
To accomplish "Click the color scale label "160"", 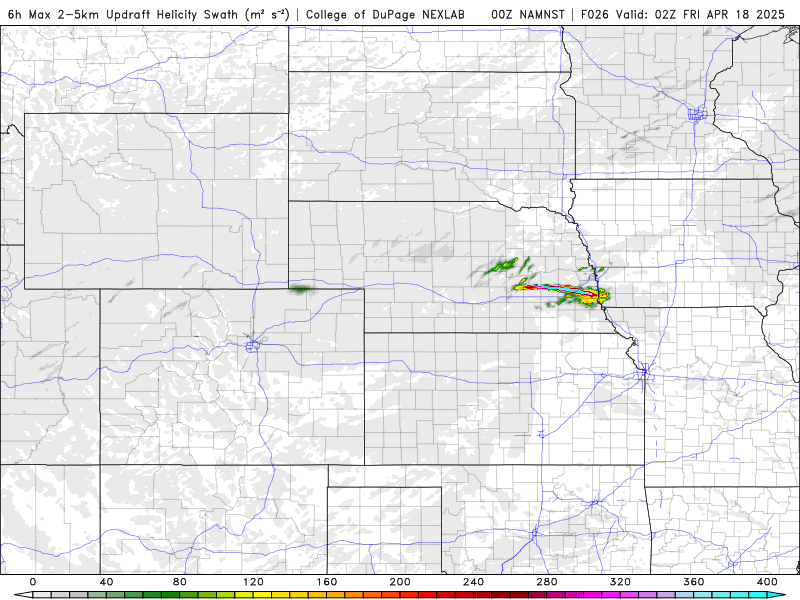I will [x=327, y=582].
